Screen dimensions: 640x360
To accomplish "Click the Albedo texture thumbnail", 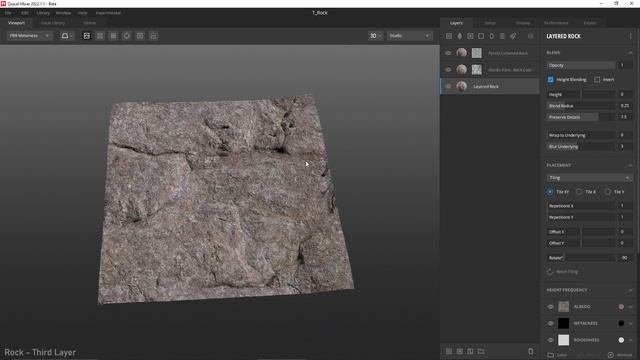I will [x=564, y=307].
